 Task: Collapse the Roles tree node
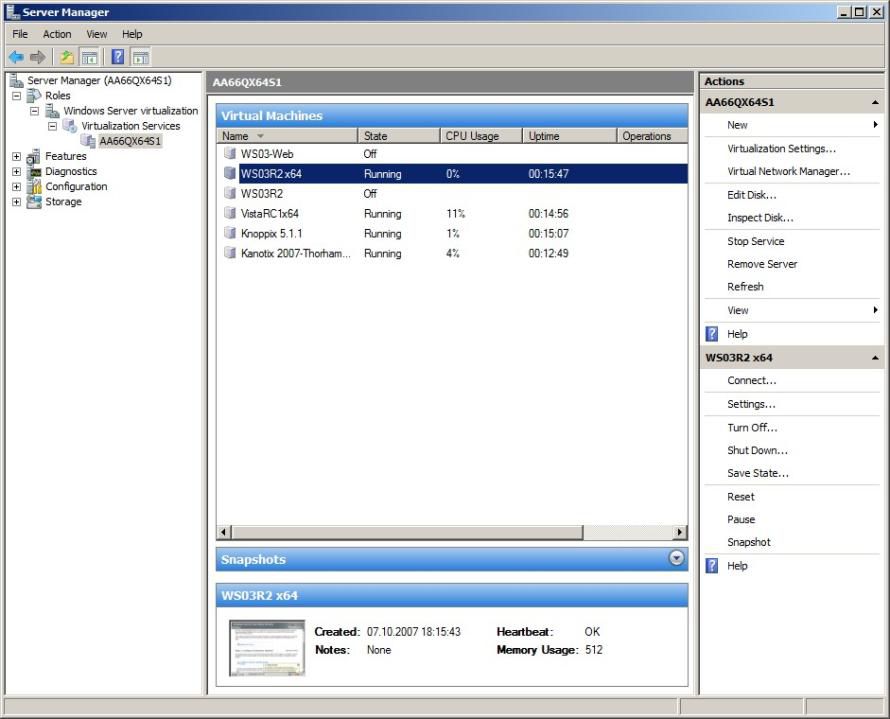click(16, 96)
